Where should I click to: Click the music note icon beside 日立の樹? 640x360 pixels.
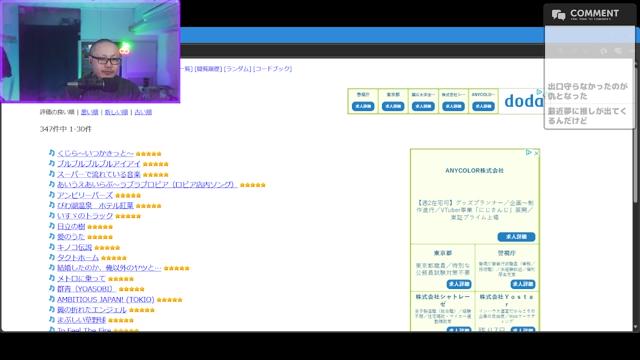coord(51,226)
